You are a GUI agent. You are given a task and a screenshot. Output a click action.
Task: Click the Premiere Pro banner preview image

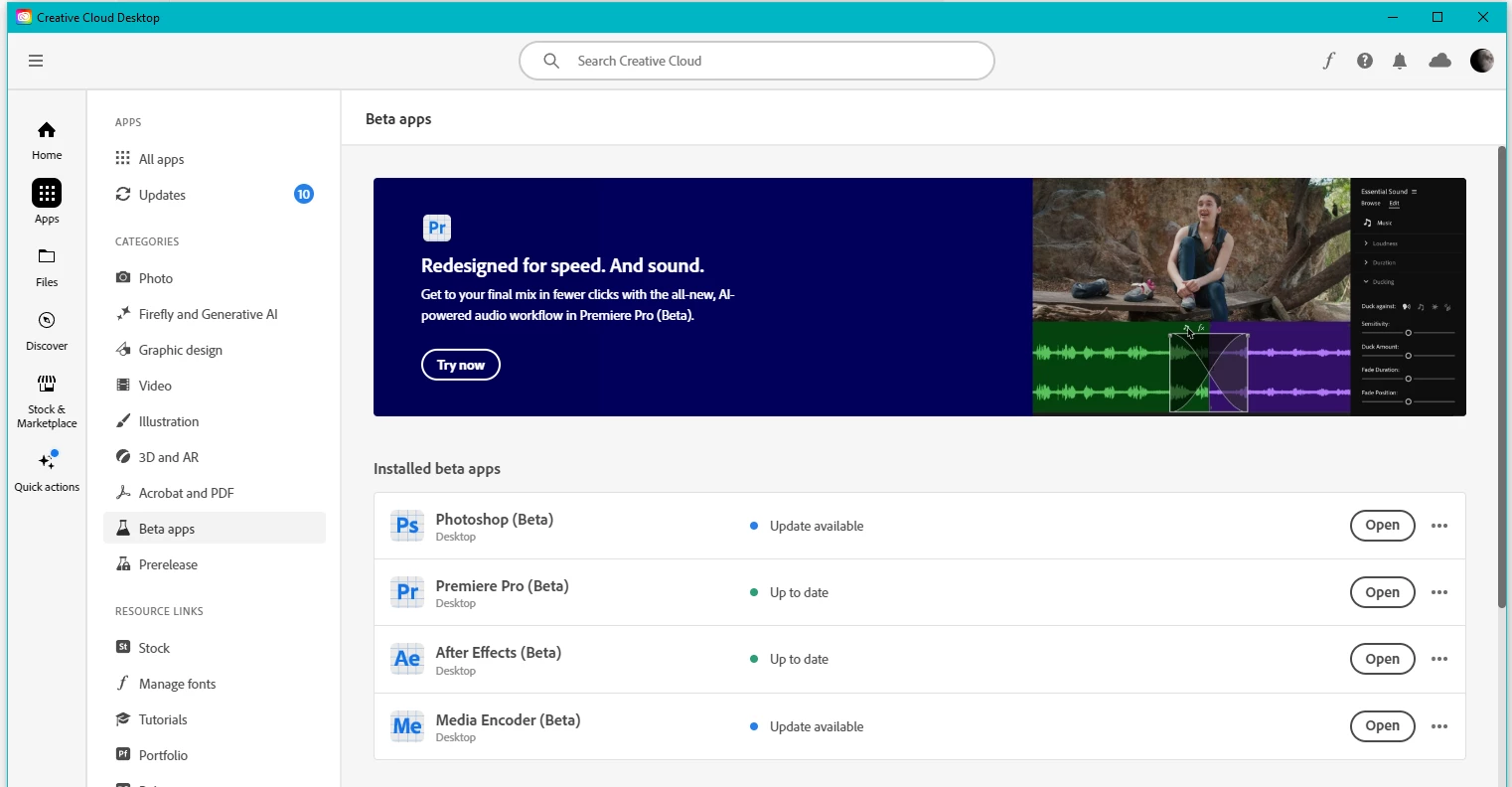click(x=1249, y=297)
